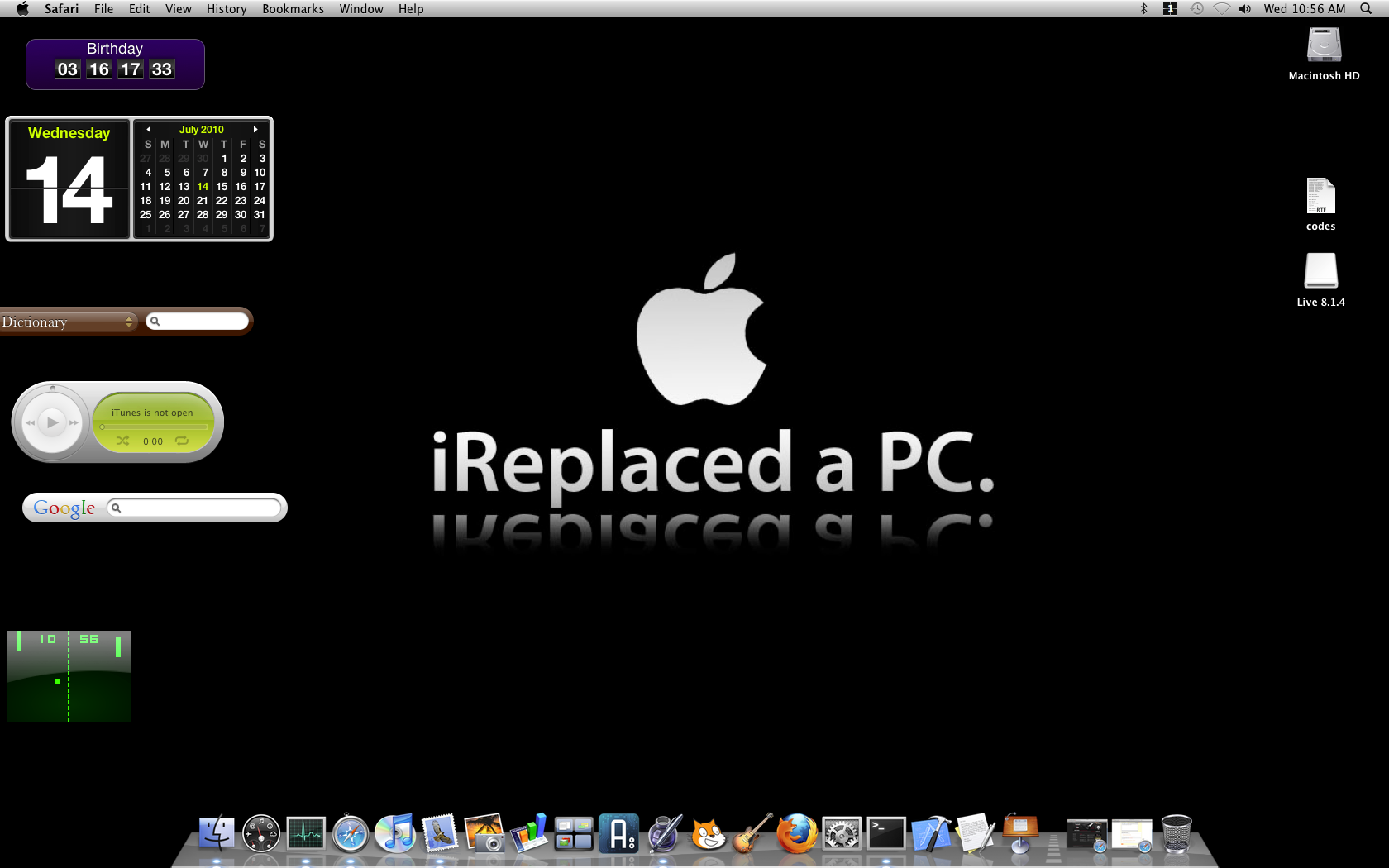This screenshot has height=868, width=1389.
Task: Select the Live 8.1.4 disk on desktop
Action: tap(1320, 271)
